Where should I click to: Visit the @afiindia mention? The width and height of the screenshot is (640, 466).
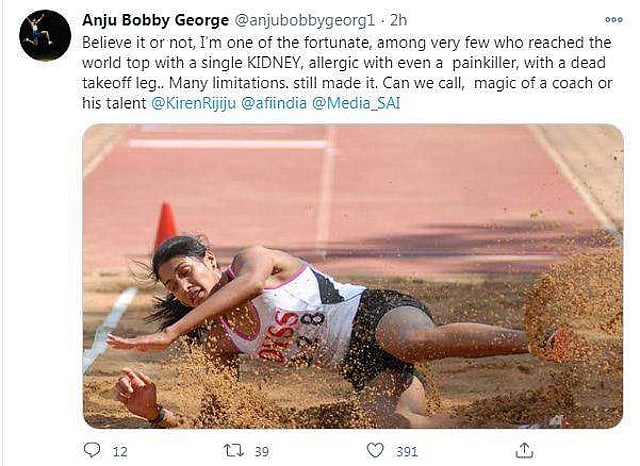pyautogui.click(x=274, y=103)
